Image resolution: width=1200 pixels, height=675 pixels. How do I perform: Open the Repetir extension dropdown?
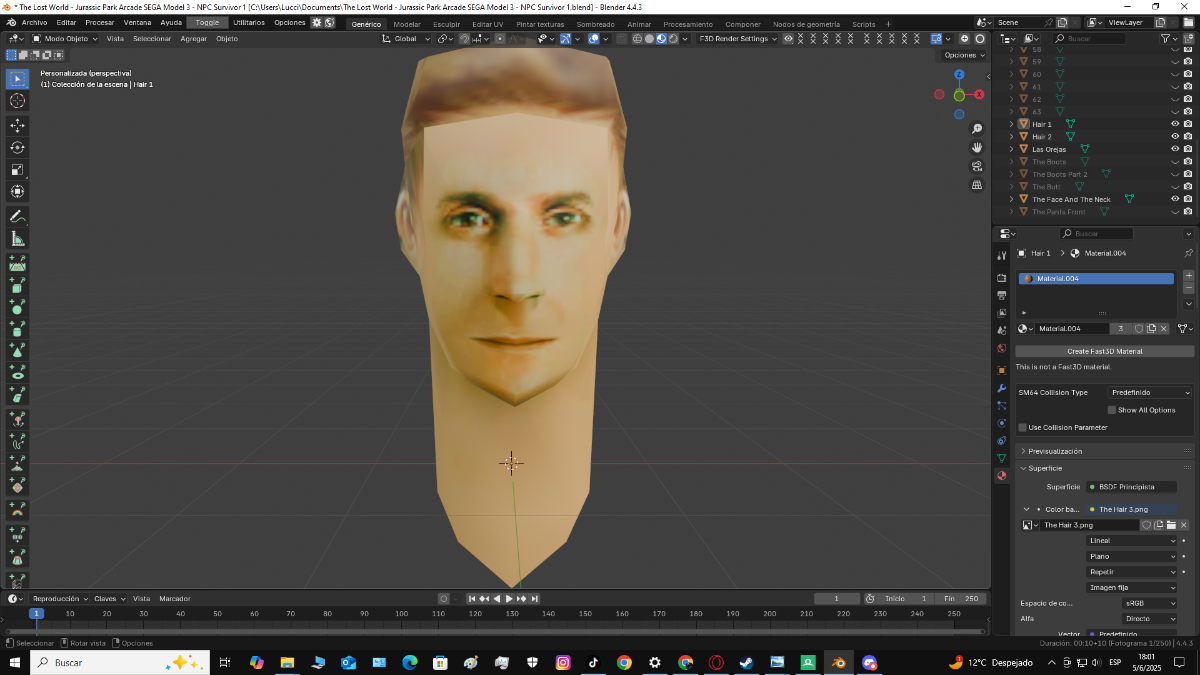point(1132,572)
